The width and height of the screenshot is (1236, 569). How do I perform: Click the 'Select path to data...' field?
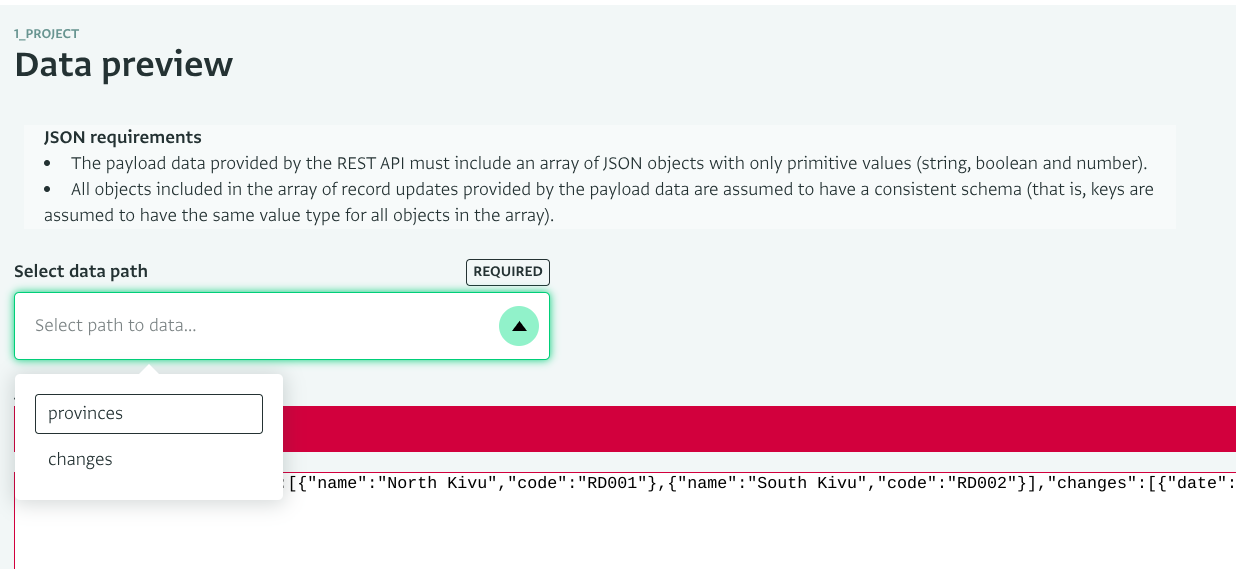(282, 326)
